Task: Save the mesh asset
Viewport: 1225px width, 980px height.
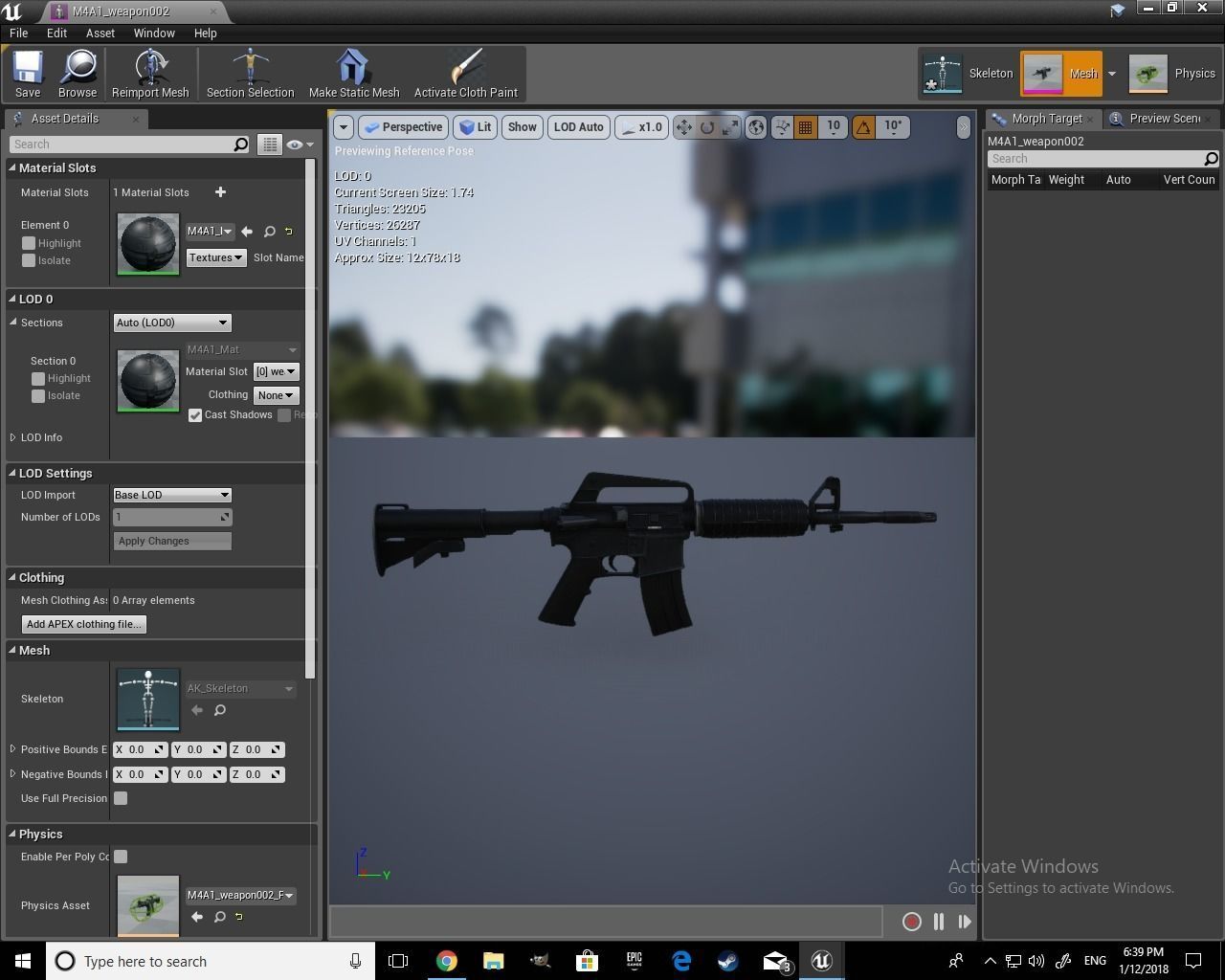Action: pos(28,75)
